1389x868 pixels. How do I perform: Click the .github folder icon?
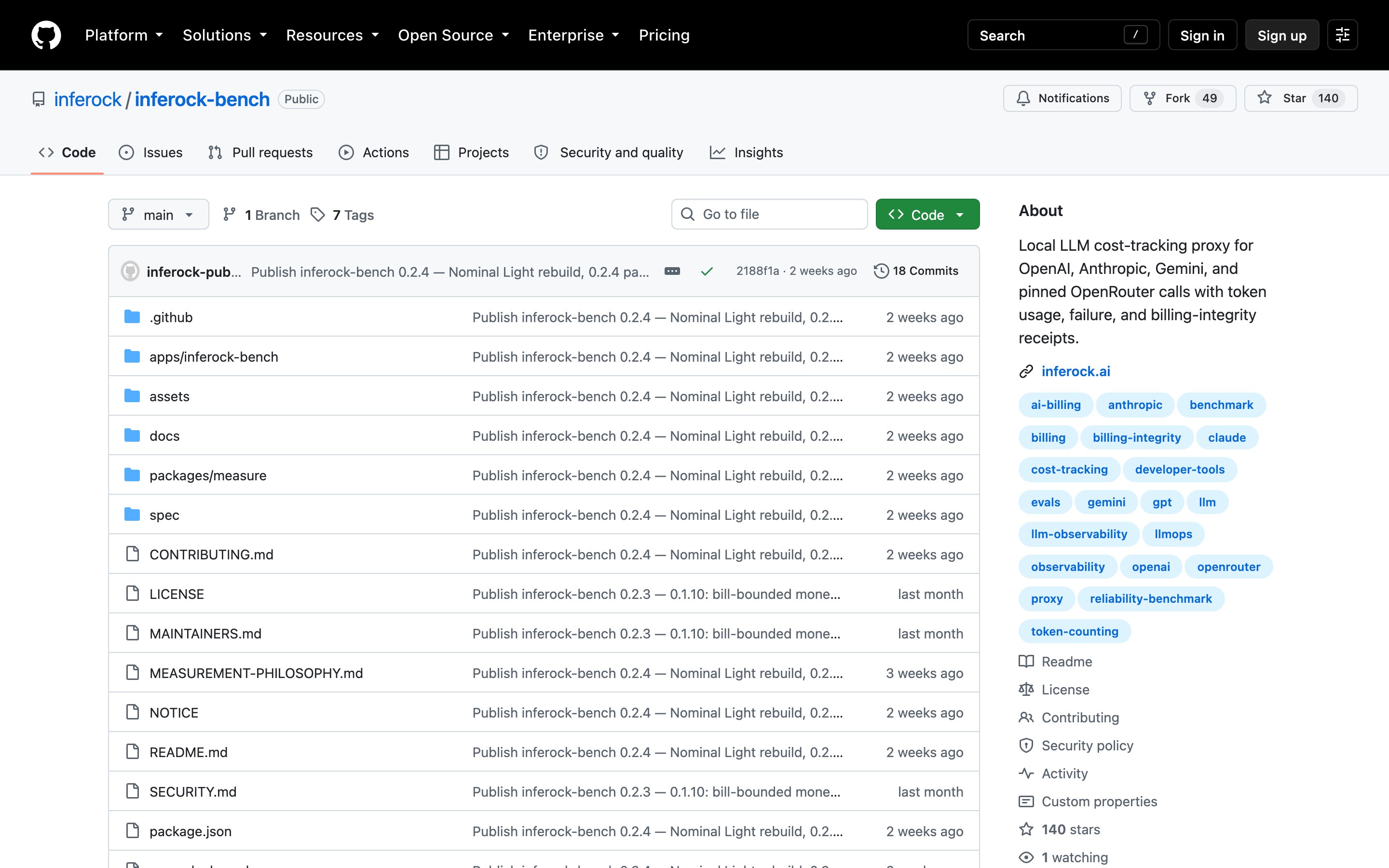click(132, 317)
